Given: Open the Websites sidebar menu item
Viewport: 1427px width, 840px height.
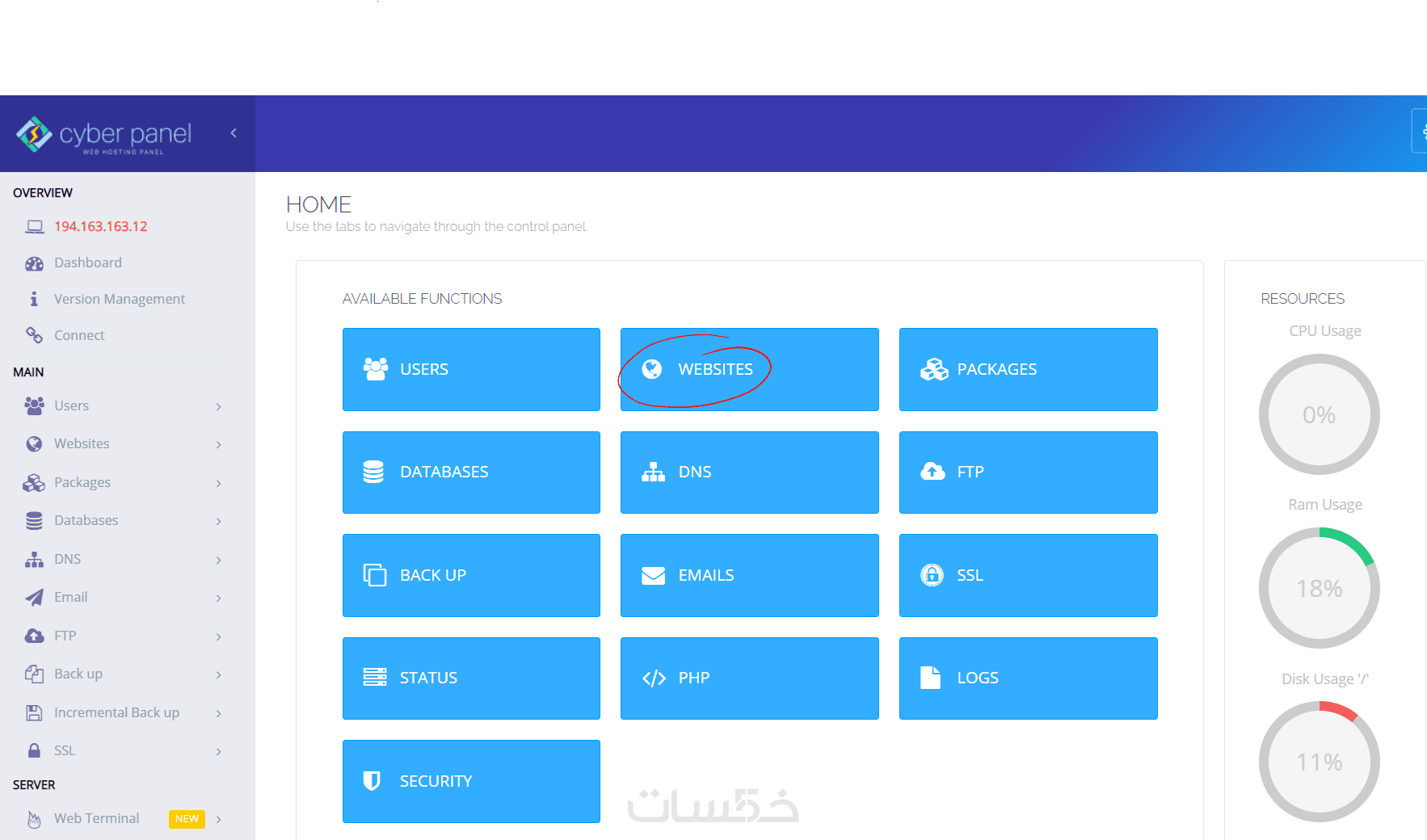Looking at the screenshot, I should 82,443.
